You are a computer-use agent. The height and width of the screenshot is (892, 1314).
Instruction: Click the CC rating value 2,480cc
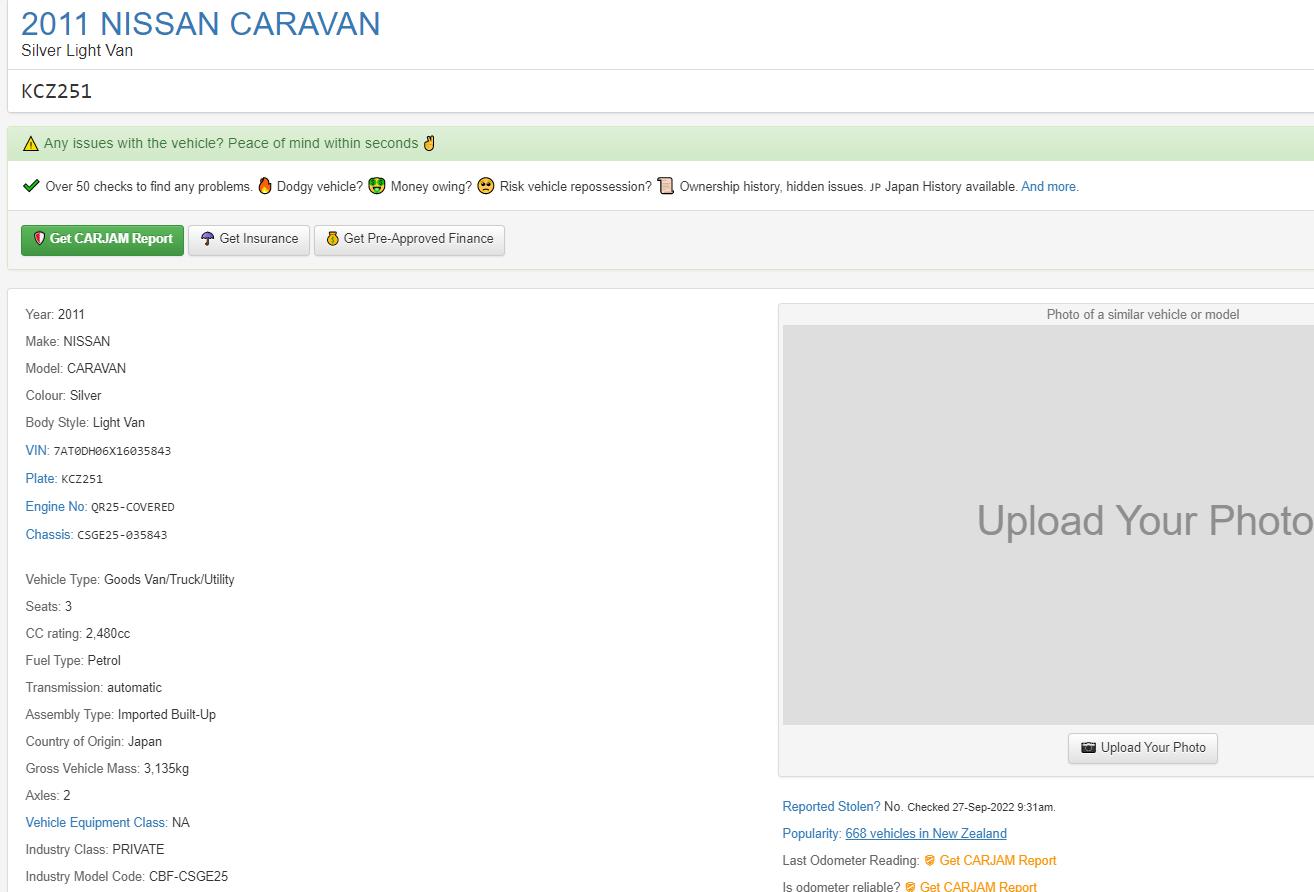click(108, 634)
